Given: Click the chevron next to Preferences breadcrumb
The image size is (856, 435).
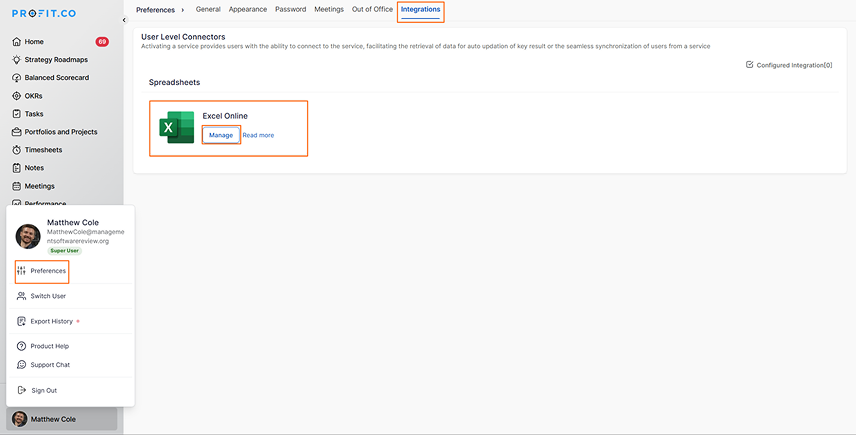Looking at the screenshot, I should [182, 10].
